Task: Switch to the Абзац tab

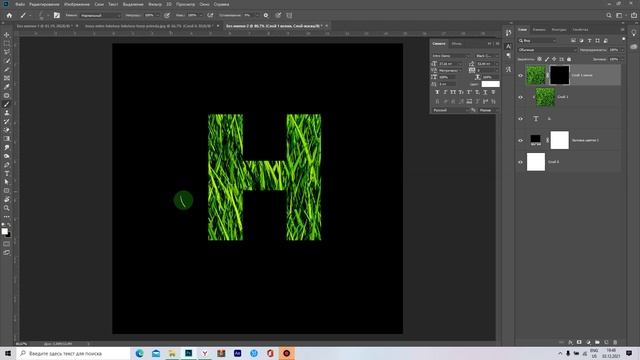Action: click(456, 44)
